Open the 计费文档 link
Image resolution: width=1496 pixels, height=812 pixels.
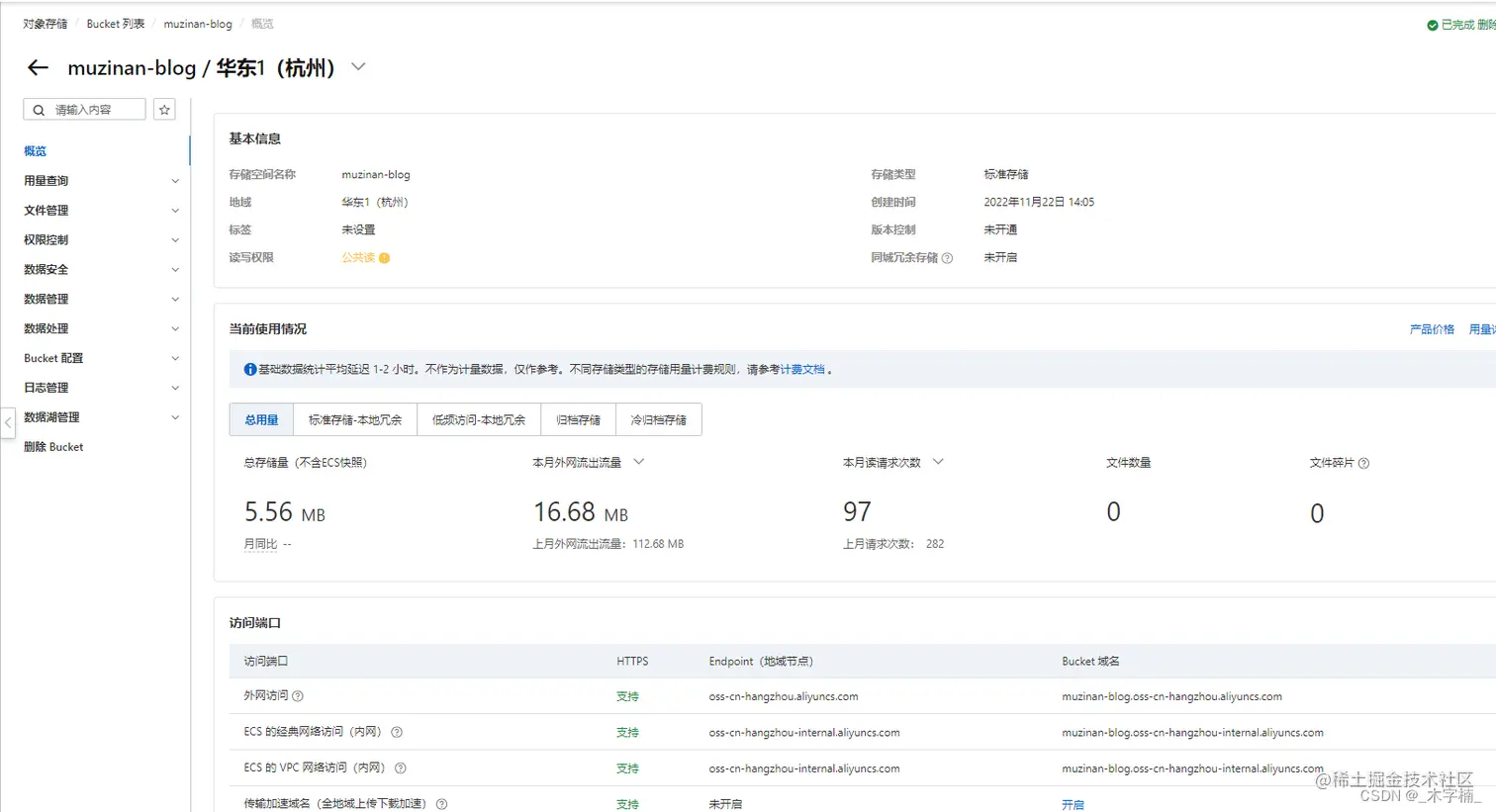[802, 370]
